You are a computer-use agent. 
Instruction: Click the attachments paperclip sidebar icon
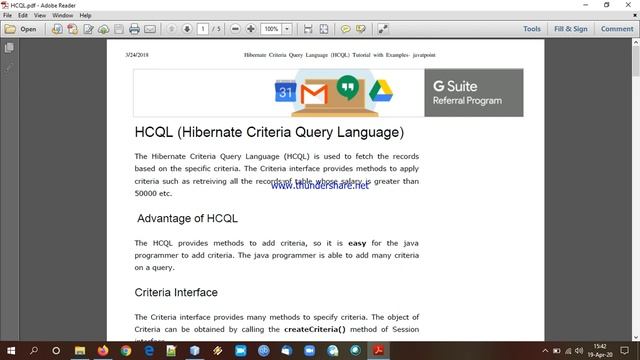(9, 67)
